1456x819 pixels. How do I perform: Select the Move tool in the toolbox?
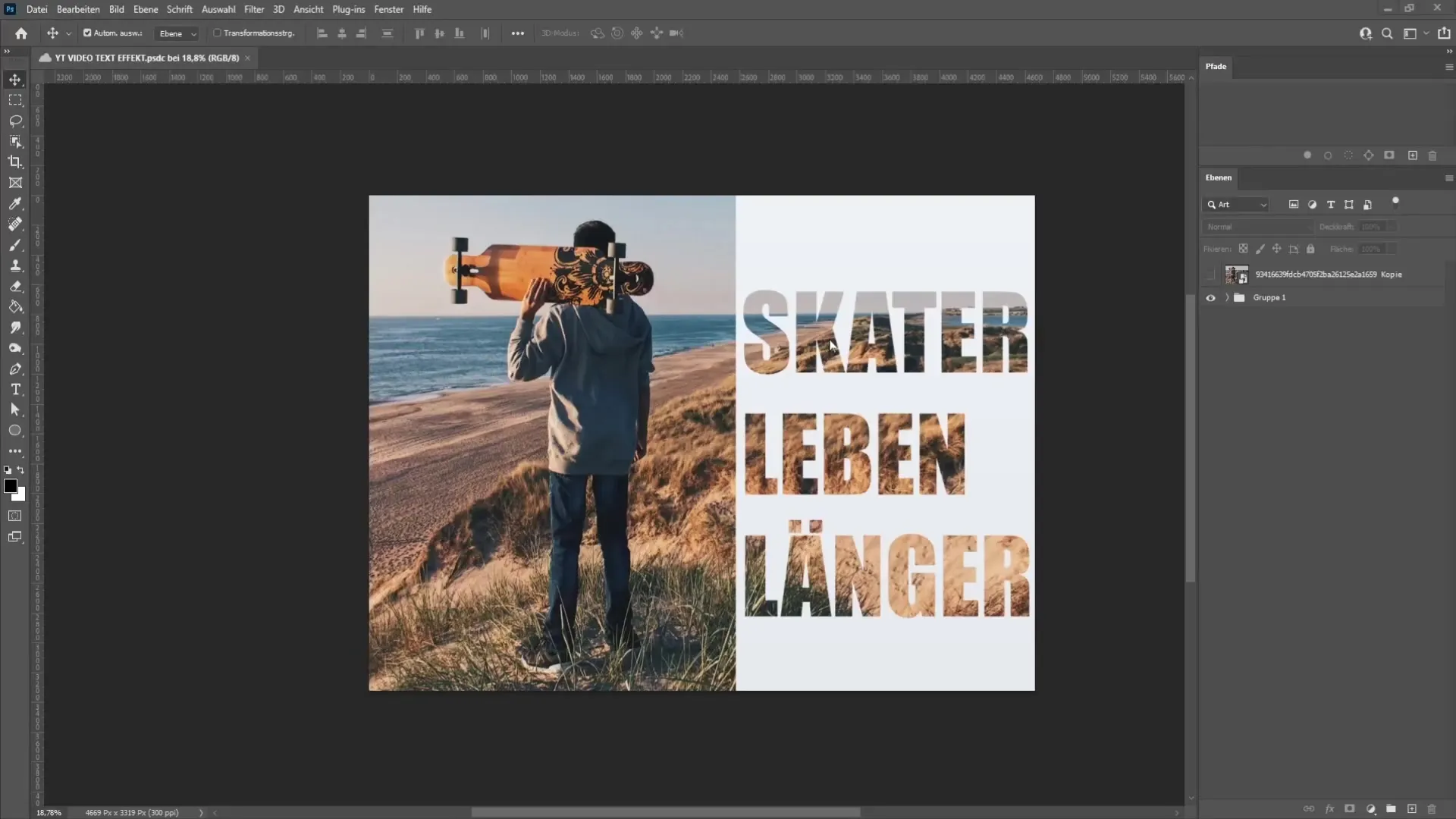(15, 80)
